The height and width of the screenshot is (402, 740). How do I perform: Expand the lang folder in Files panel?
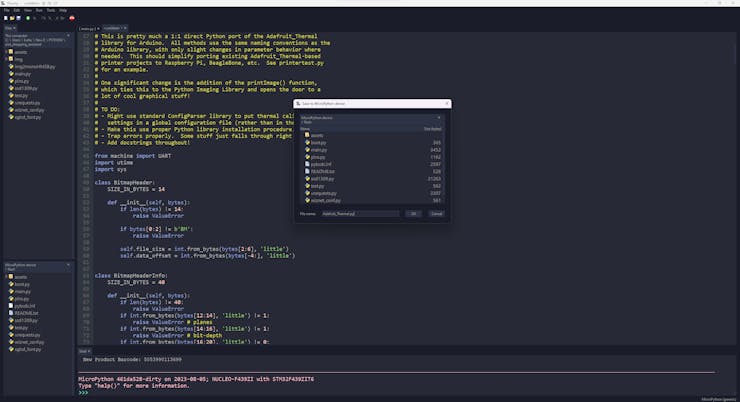[x=4, y=58]
